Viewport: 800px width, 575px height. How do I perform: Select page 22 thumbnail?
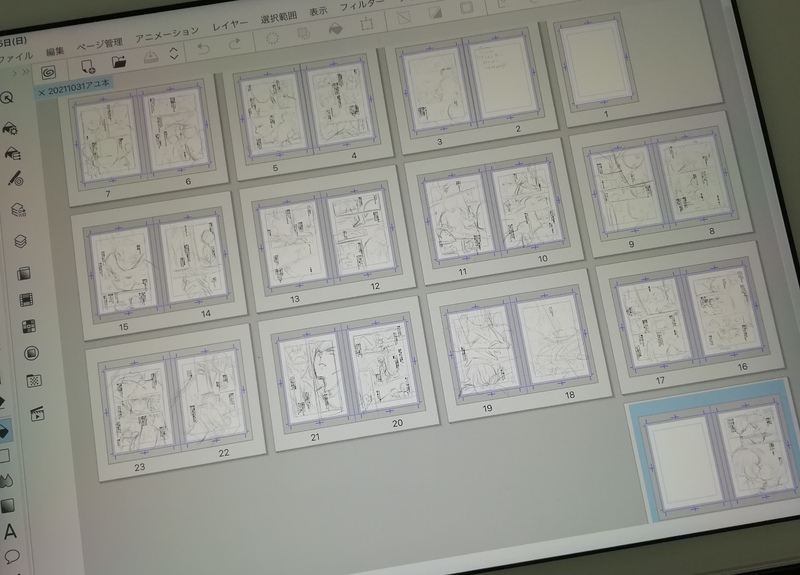pos(208,397)
